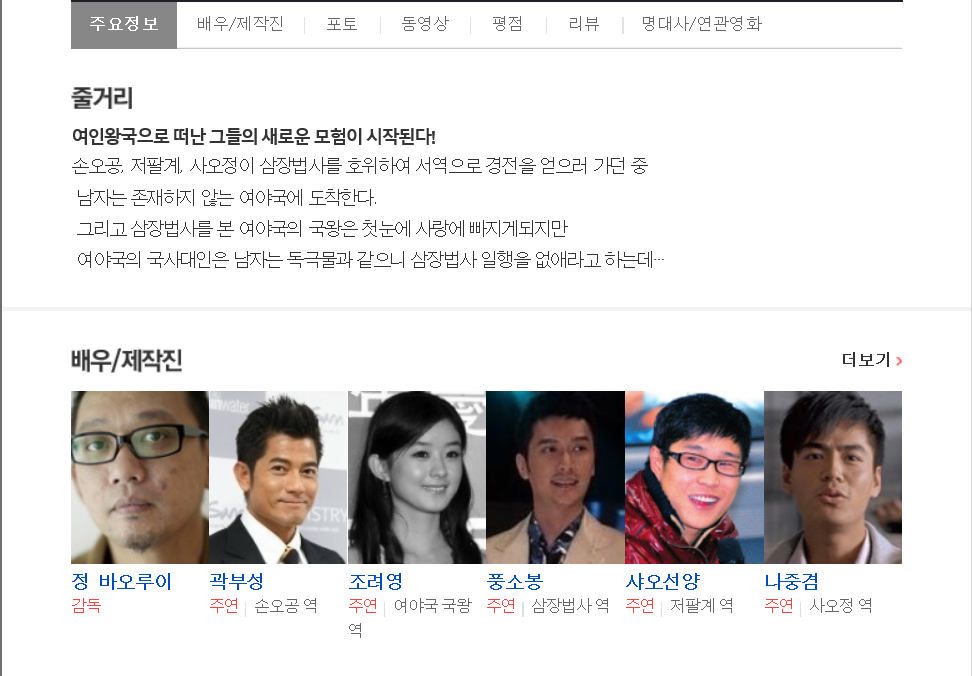Open the 곽부성 name link
This screenshot has width=972, height=676.
point(237,581)
